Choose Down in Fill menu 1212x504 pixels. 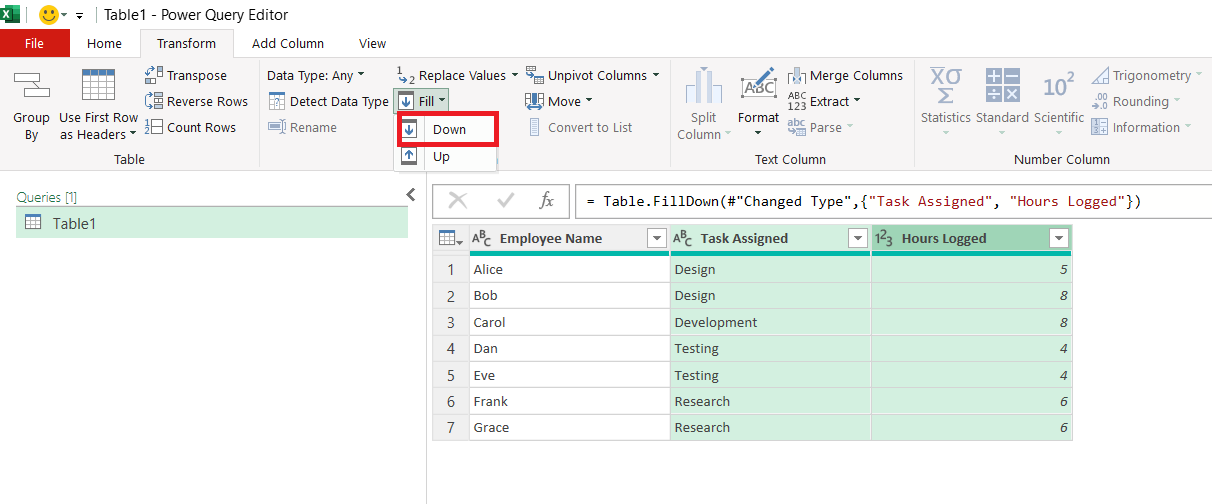[447, 130]
